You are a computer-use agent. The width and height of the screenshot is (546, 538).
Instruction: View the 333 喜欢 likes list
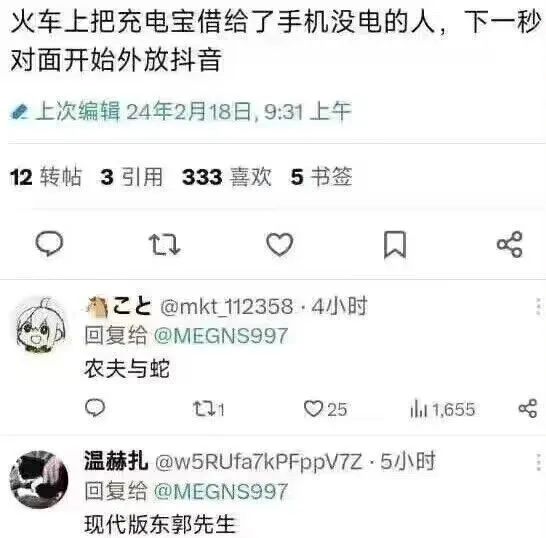[227, 177]
